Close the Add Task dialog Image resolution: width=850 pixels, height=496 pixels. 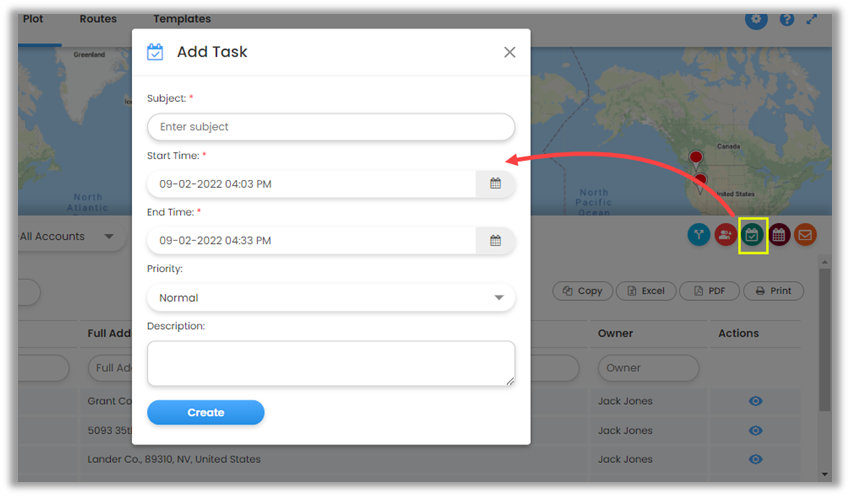click(510, 52)
